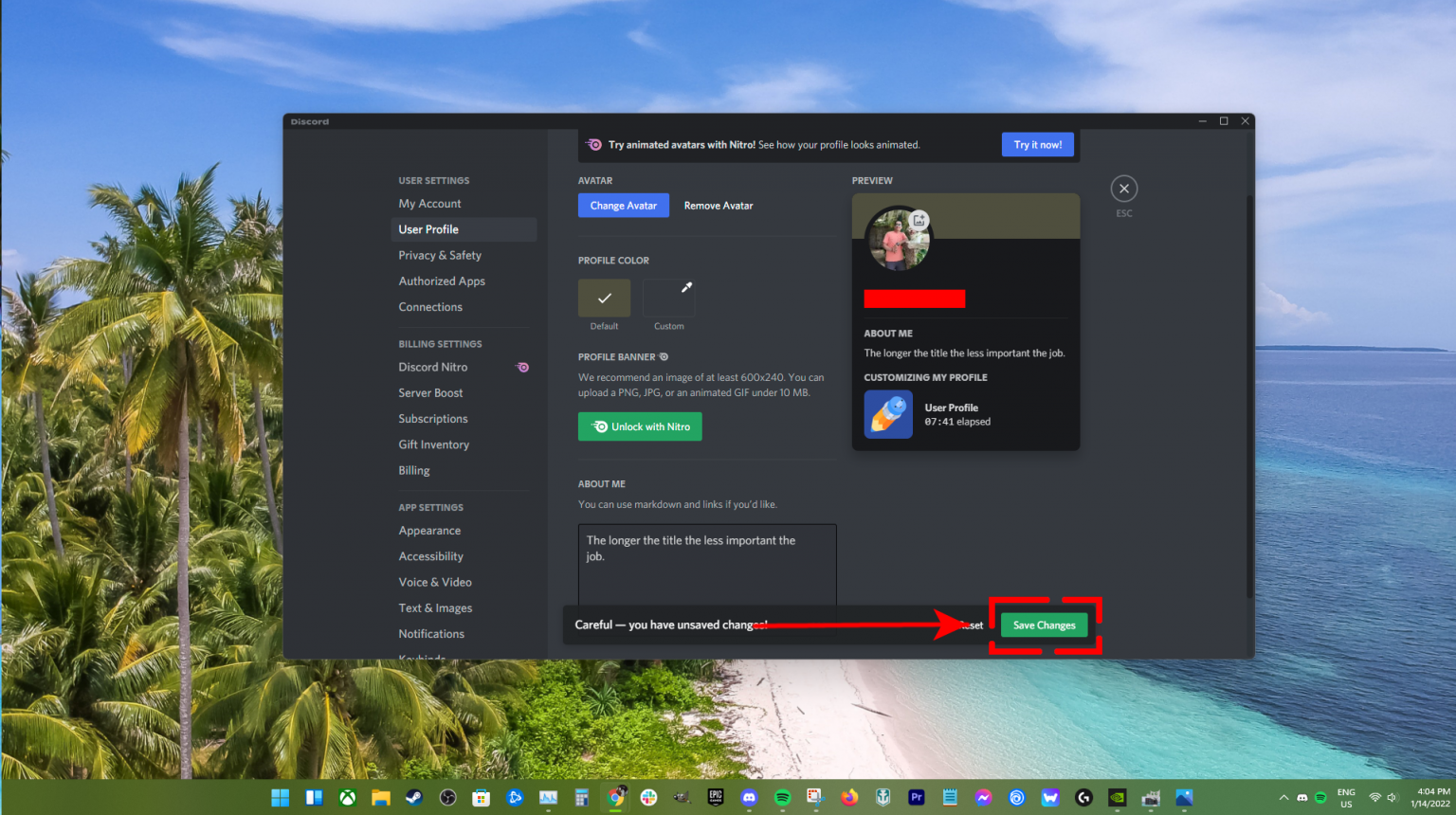Select User Profile in the sidebar
This screenshot has height=815, width=1456.
pos(464,229)
